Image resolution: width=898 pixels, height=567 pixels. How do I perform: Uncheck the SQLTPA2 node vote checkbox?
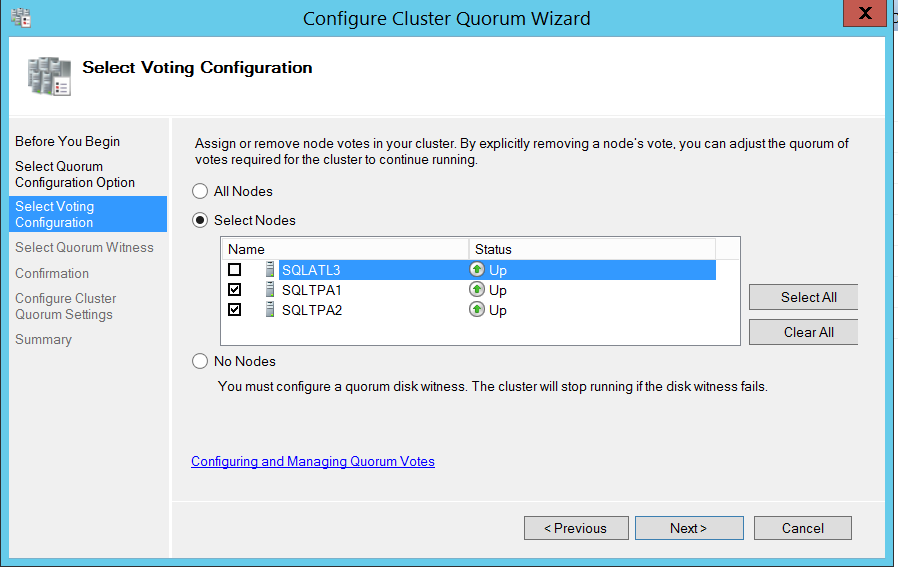(234, 310)
